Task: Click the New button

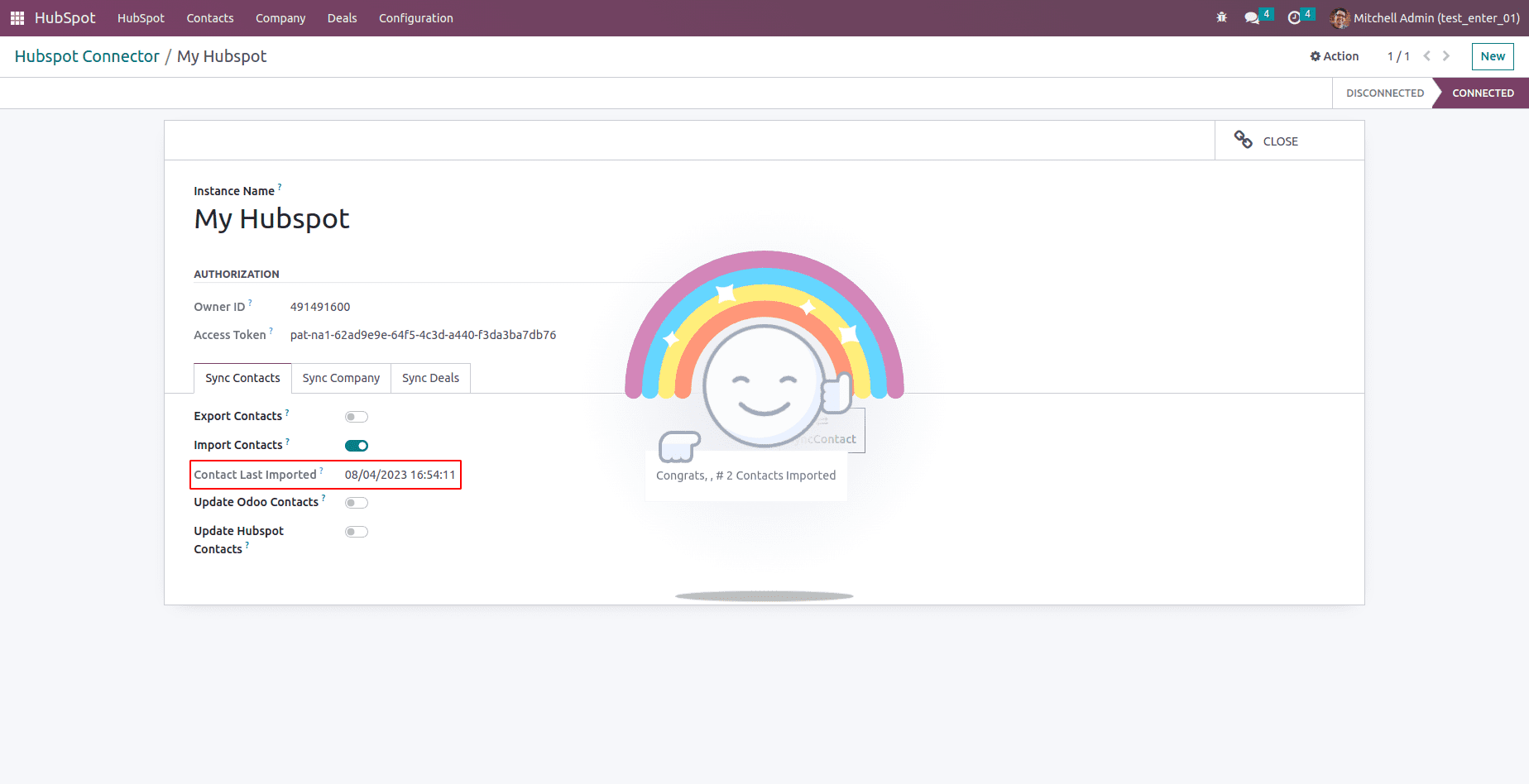Action: [x=1493, y=56]
